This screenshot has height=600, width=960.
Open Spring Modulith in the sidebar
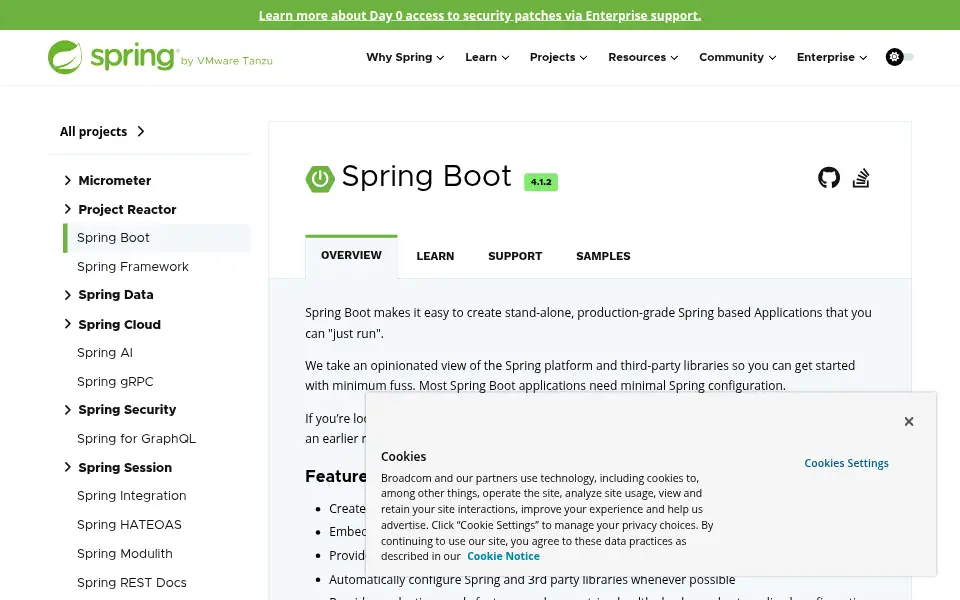tap(125, 553)
